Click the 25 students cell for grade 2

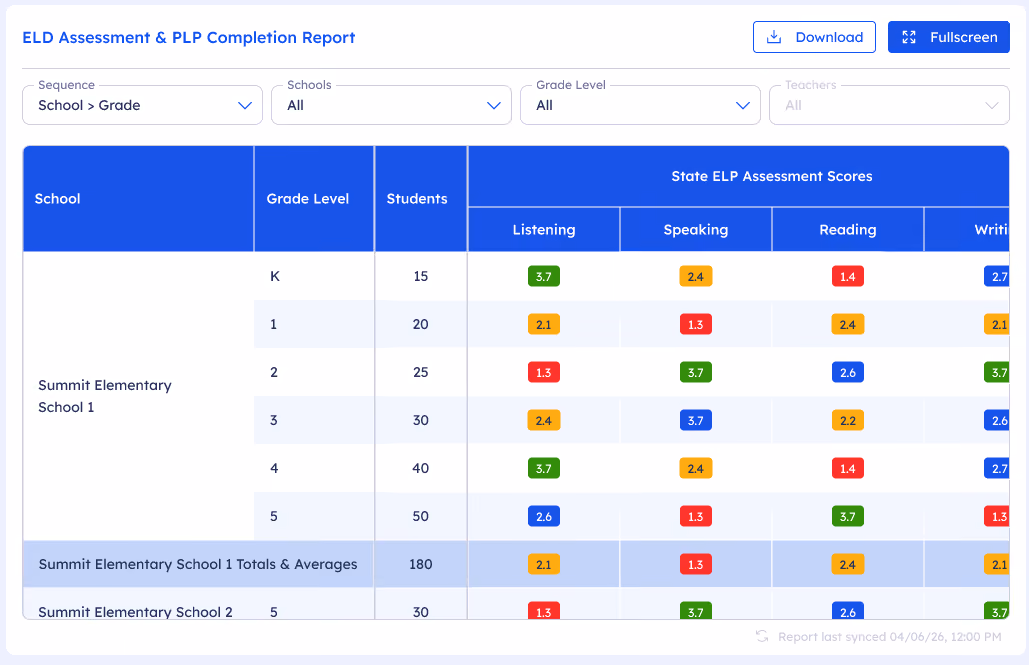pyautogui.click(x=421, y=372)
